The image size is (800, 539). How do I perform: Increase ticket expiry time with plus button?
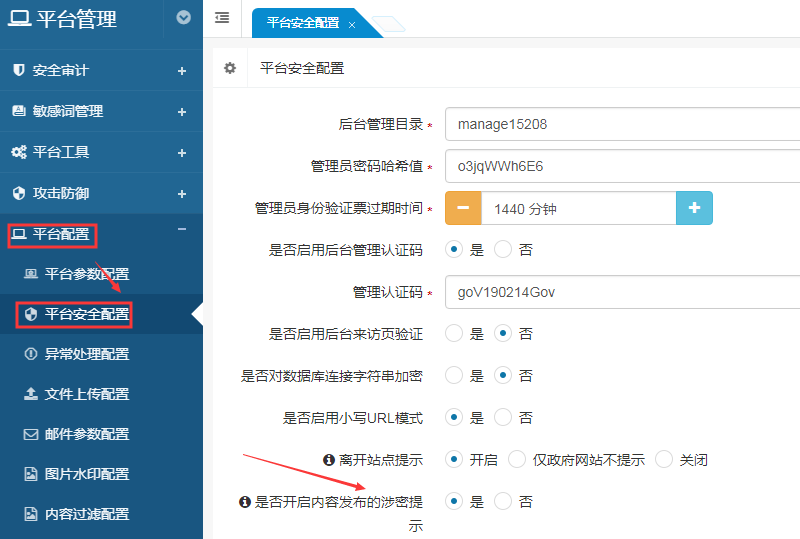pyautogui.click(x=694, y=209)
